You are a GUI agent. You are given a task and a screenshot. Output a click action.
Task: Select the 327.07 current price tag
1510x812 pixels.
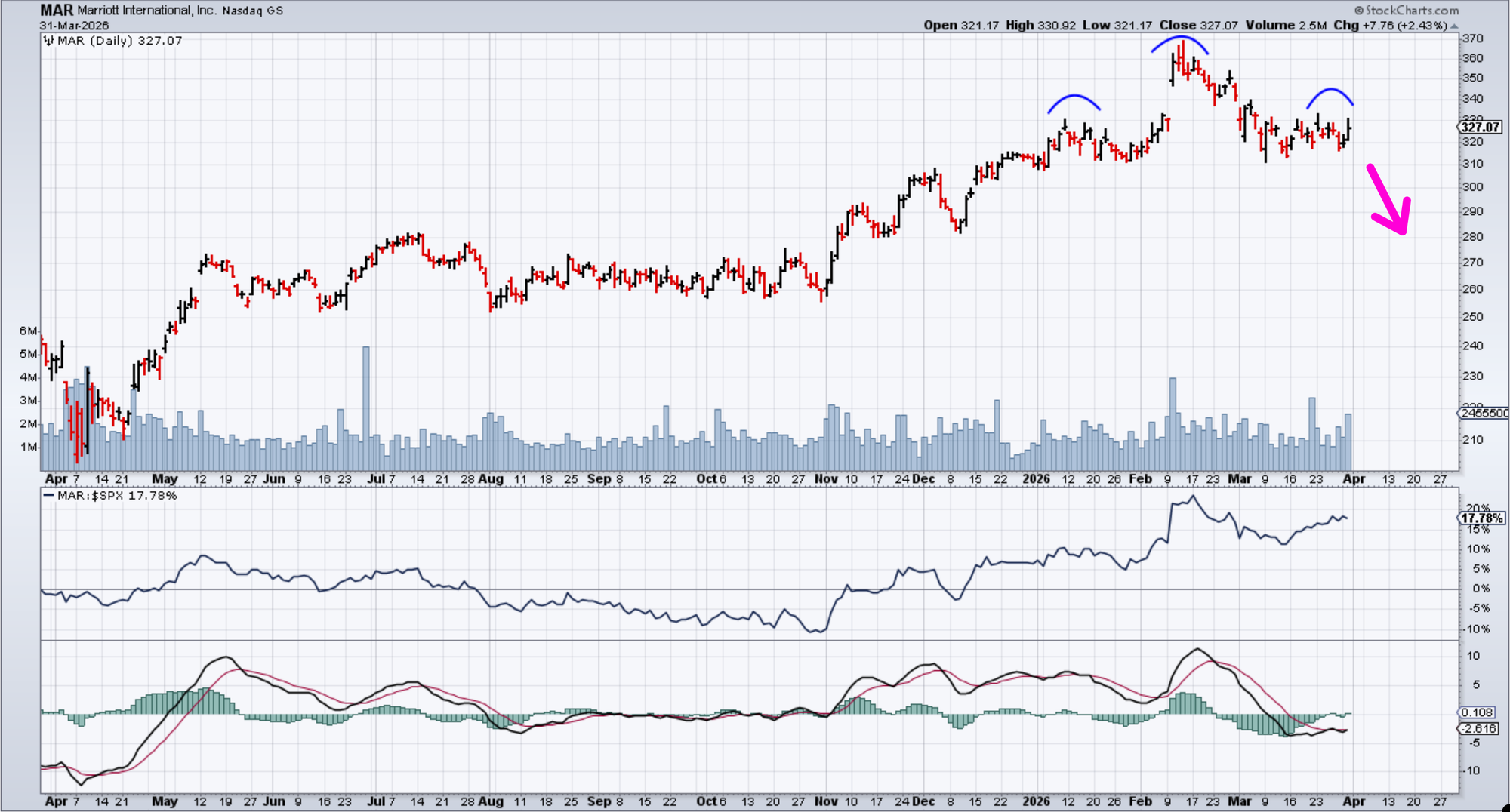point(1480,128)
